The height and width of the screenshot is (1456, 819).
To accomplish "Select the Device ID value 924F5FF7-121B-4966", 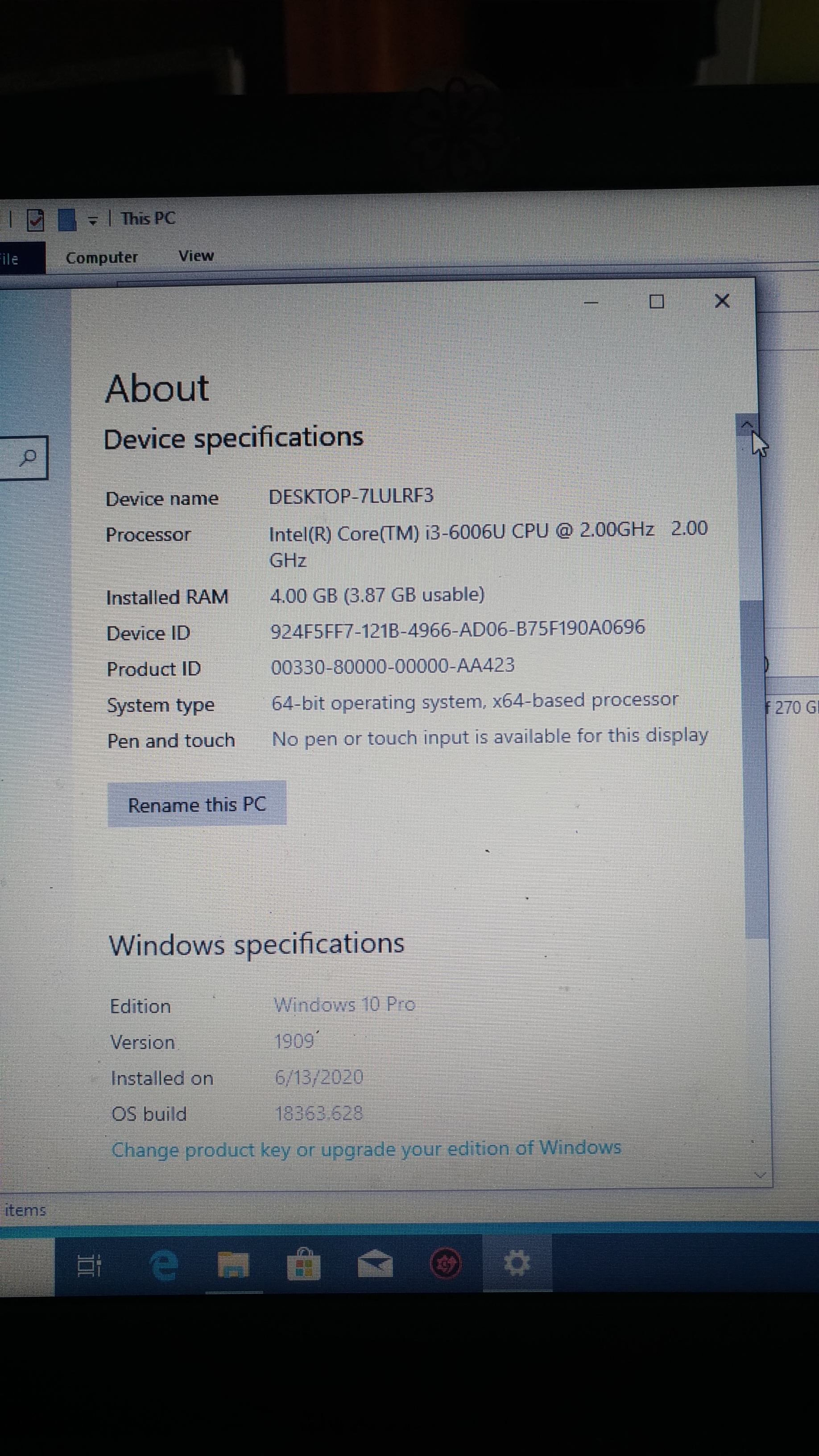I will pos(458,629).
